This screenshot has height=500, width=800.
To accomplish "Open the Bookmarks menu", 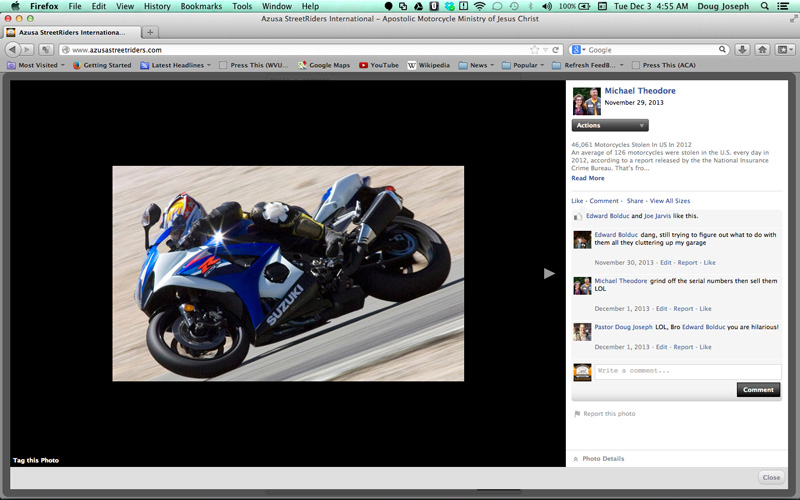I will pos(201,6).
